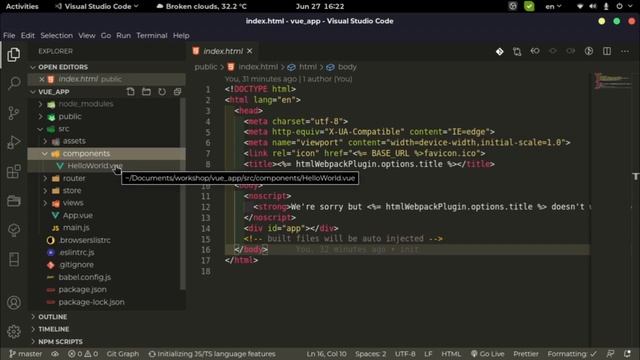The height and width of the screenshot is (360, 640).
Task: Toggle Formatting check in status bar
Action: pos(572,354)
